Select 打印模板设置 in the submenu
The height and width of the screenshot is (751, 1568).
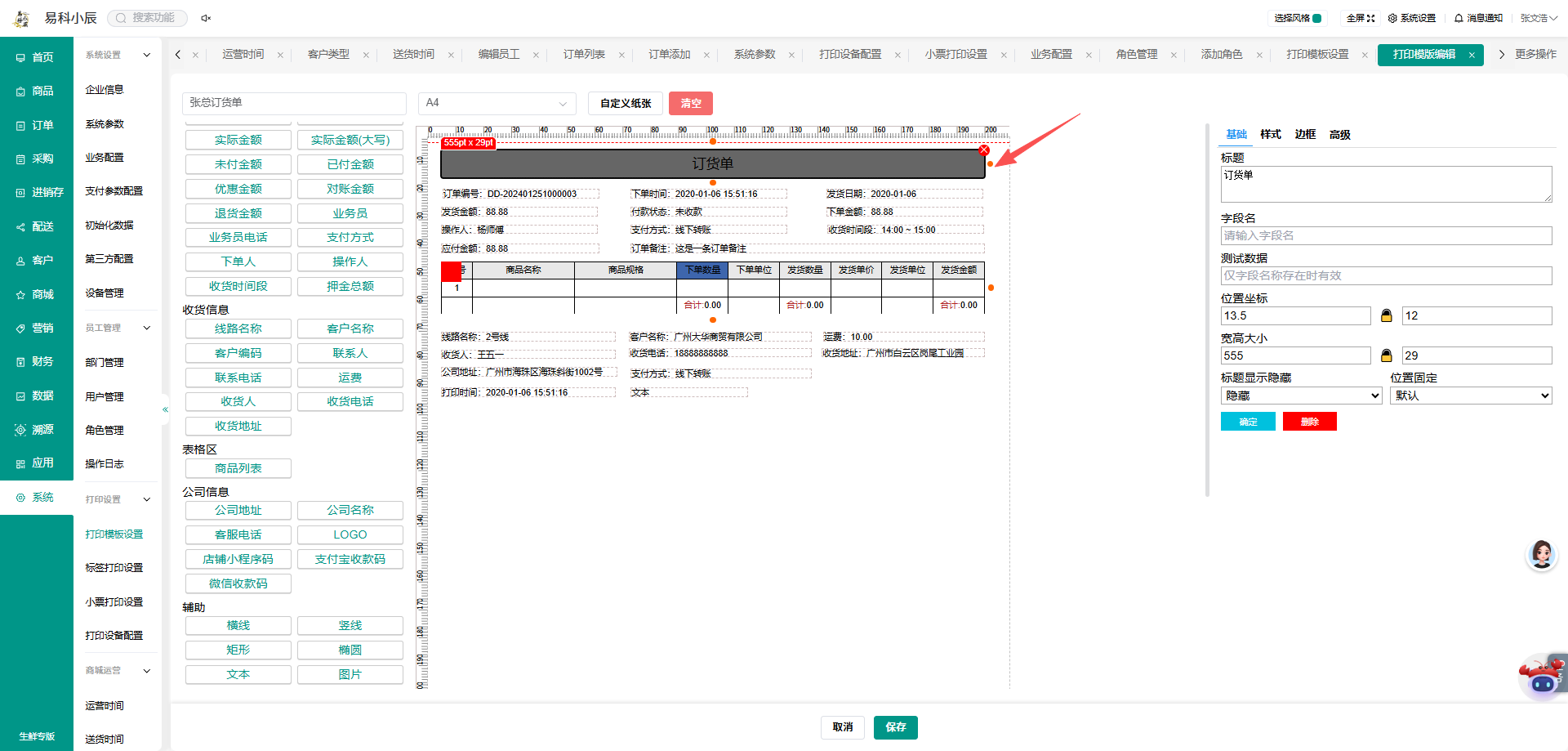114,534
